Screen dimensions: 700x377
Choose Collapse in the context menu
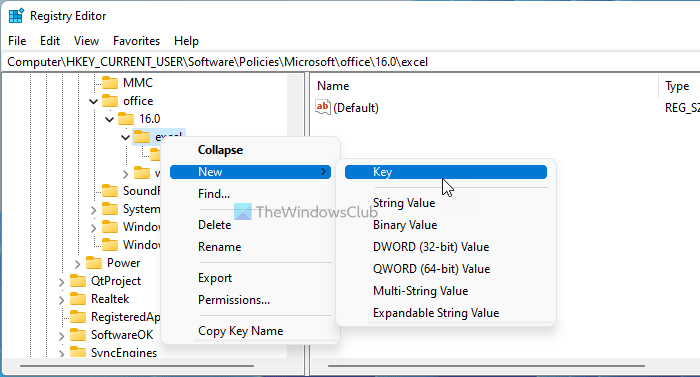tap(250, 150)
